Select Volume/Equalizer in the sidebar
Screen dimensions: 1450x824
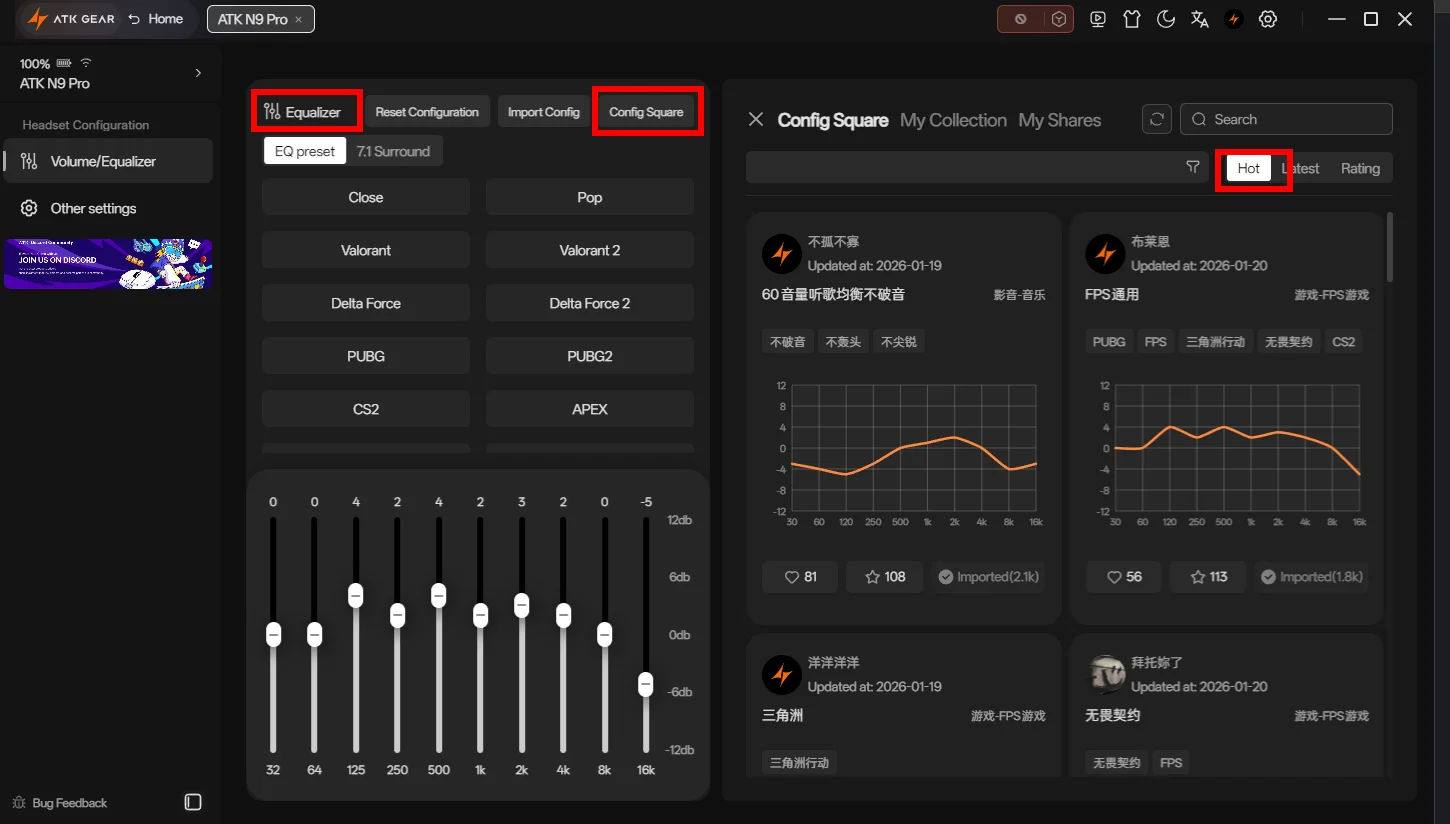[108, 161]
